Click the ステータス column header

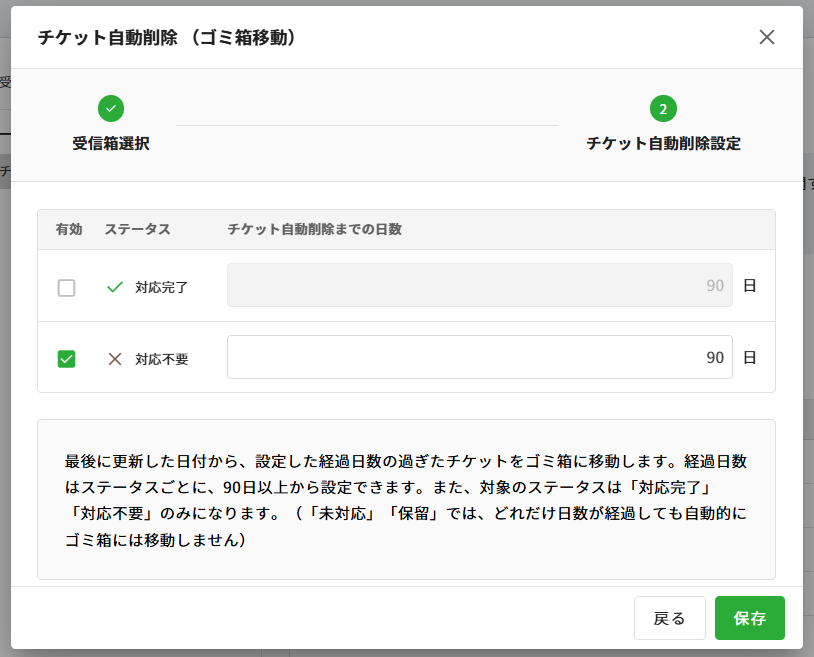click(137, 229)
